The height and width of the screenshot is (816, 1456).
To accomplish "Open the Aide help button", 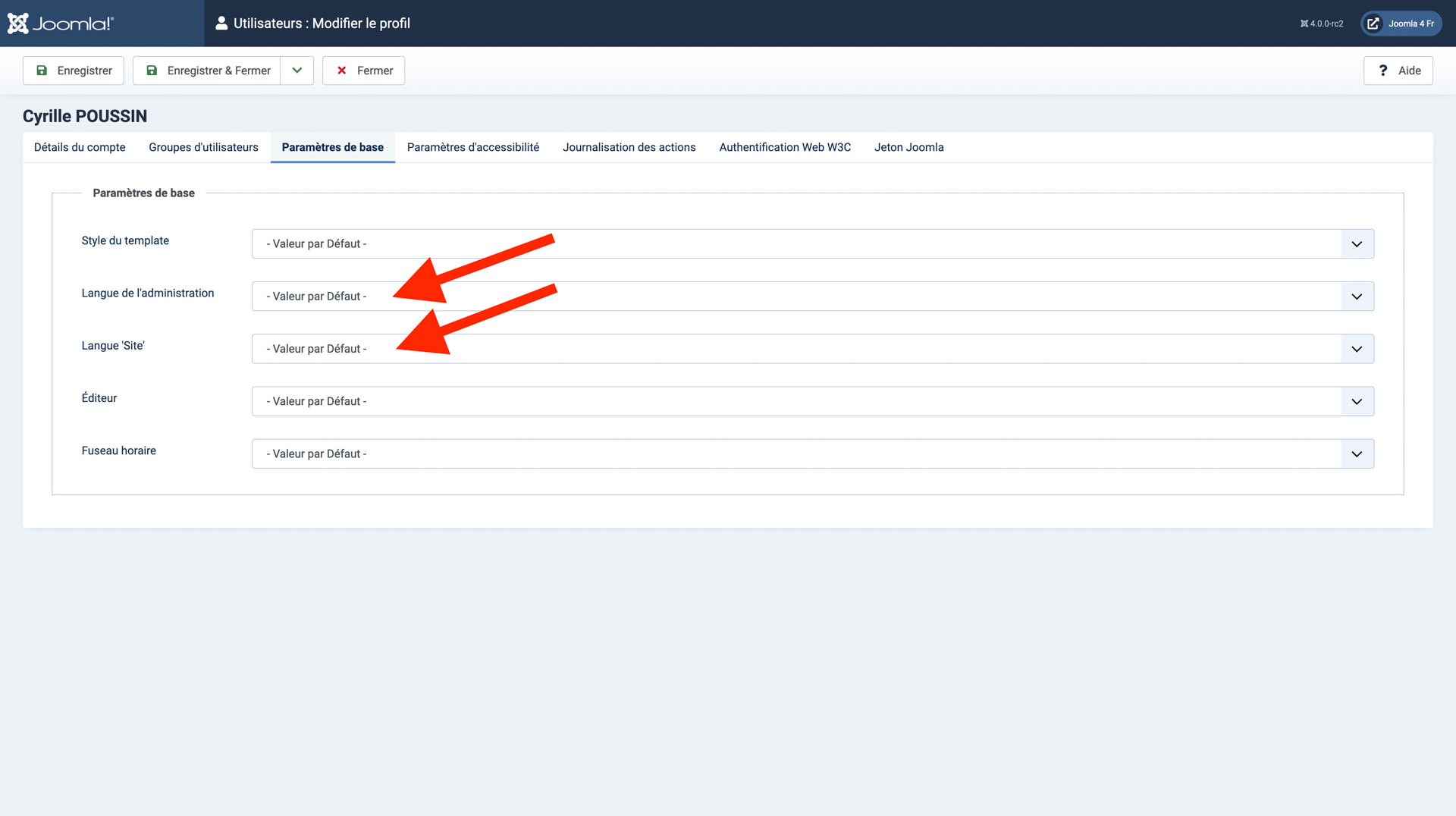I will click(x=1398, y=71).
